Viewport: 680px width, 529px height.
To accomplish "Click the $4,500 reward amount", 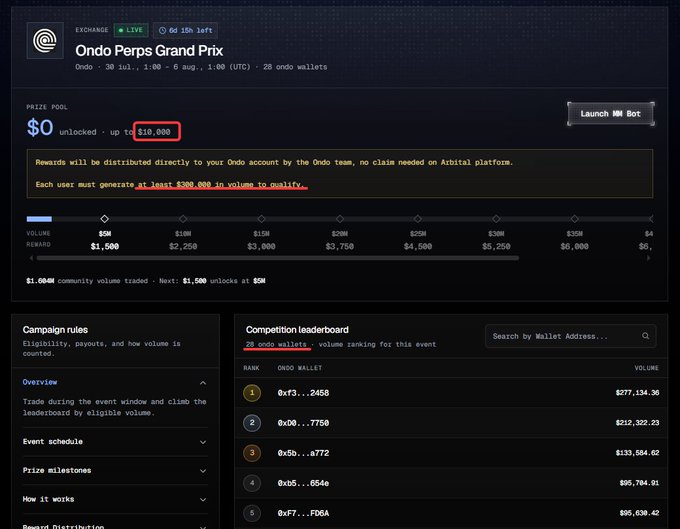I will pyautogui.click(x=418, y=246).
